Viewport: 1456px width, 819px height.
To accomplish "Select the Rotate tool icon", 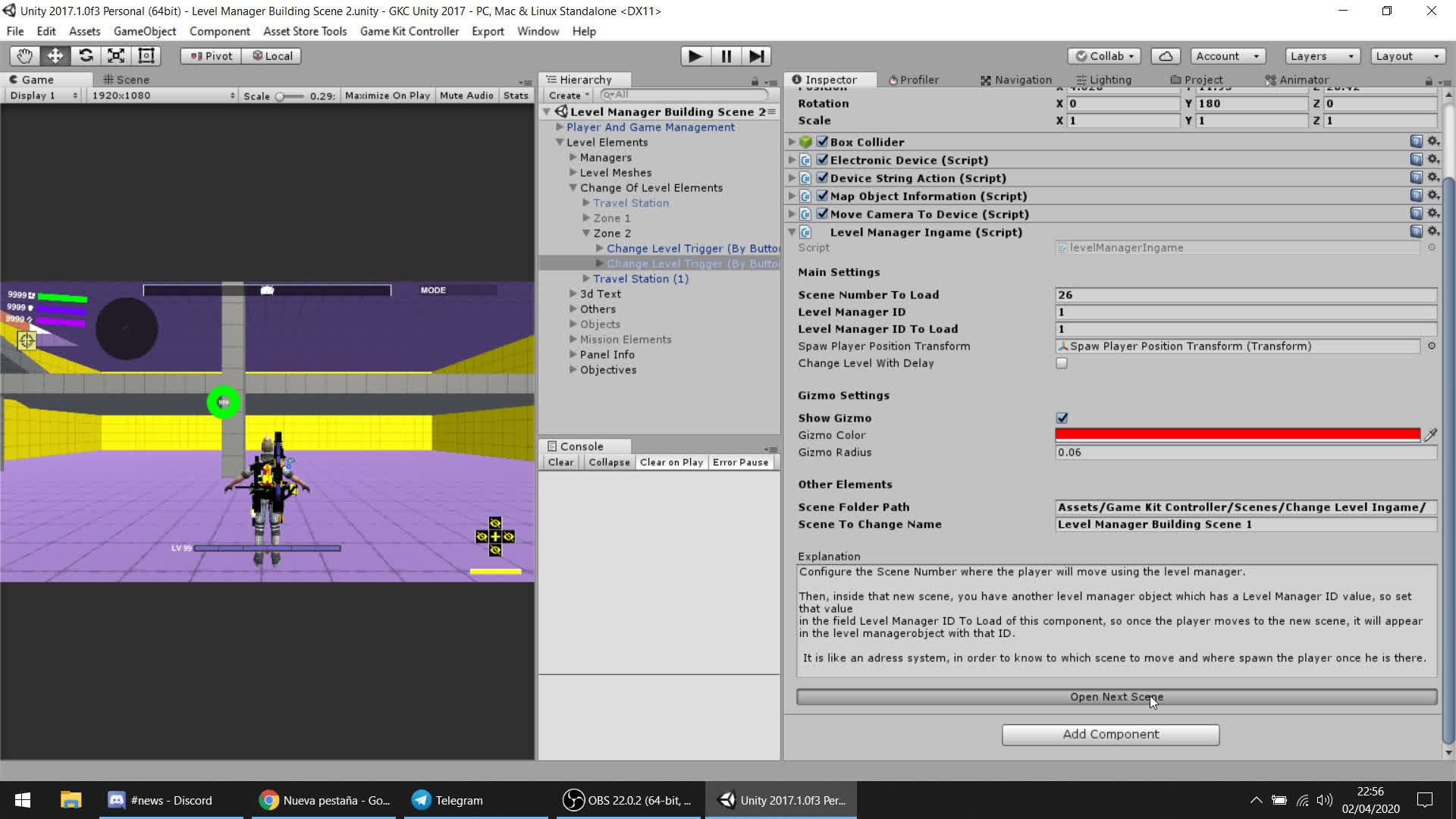I will pyautogui.click(x=86, y=55).
